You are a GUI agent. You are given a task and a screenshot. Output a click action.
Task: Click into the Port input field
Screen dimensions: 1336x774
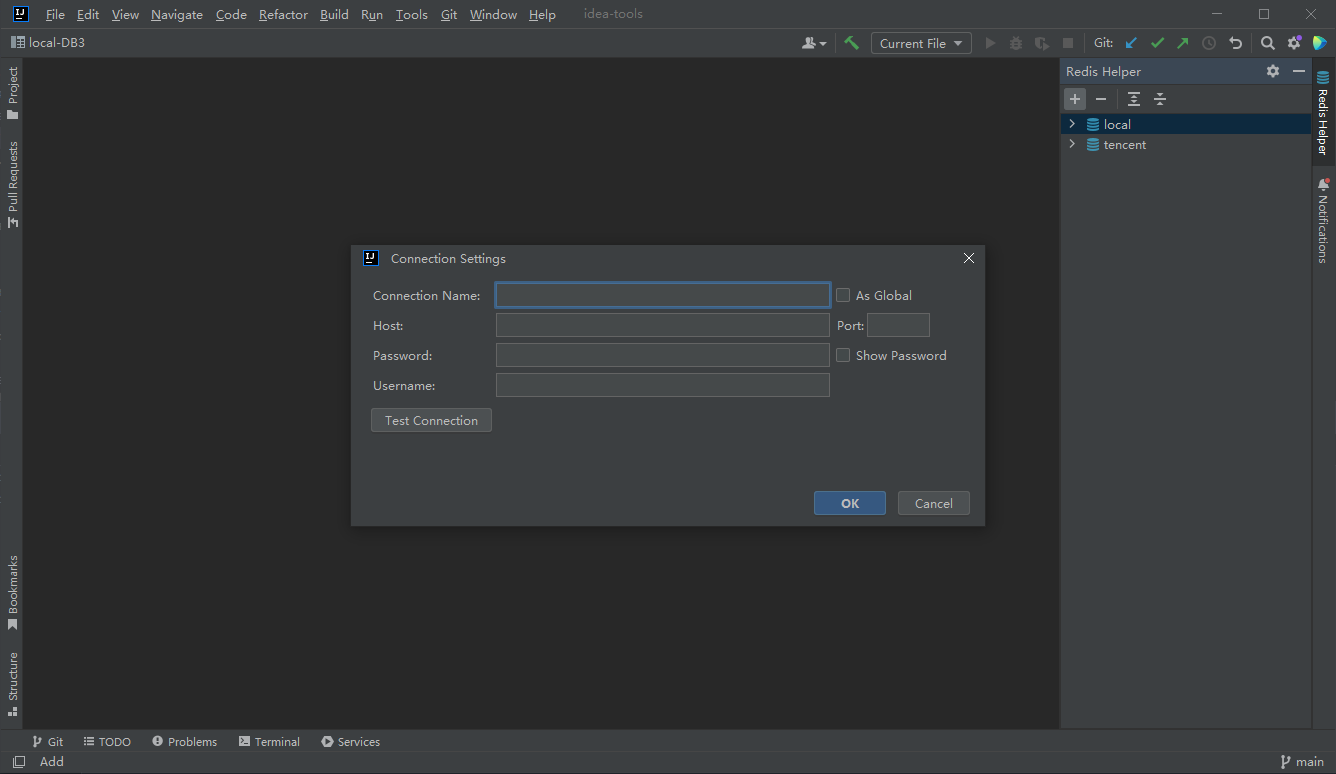point(898,325)
